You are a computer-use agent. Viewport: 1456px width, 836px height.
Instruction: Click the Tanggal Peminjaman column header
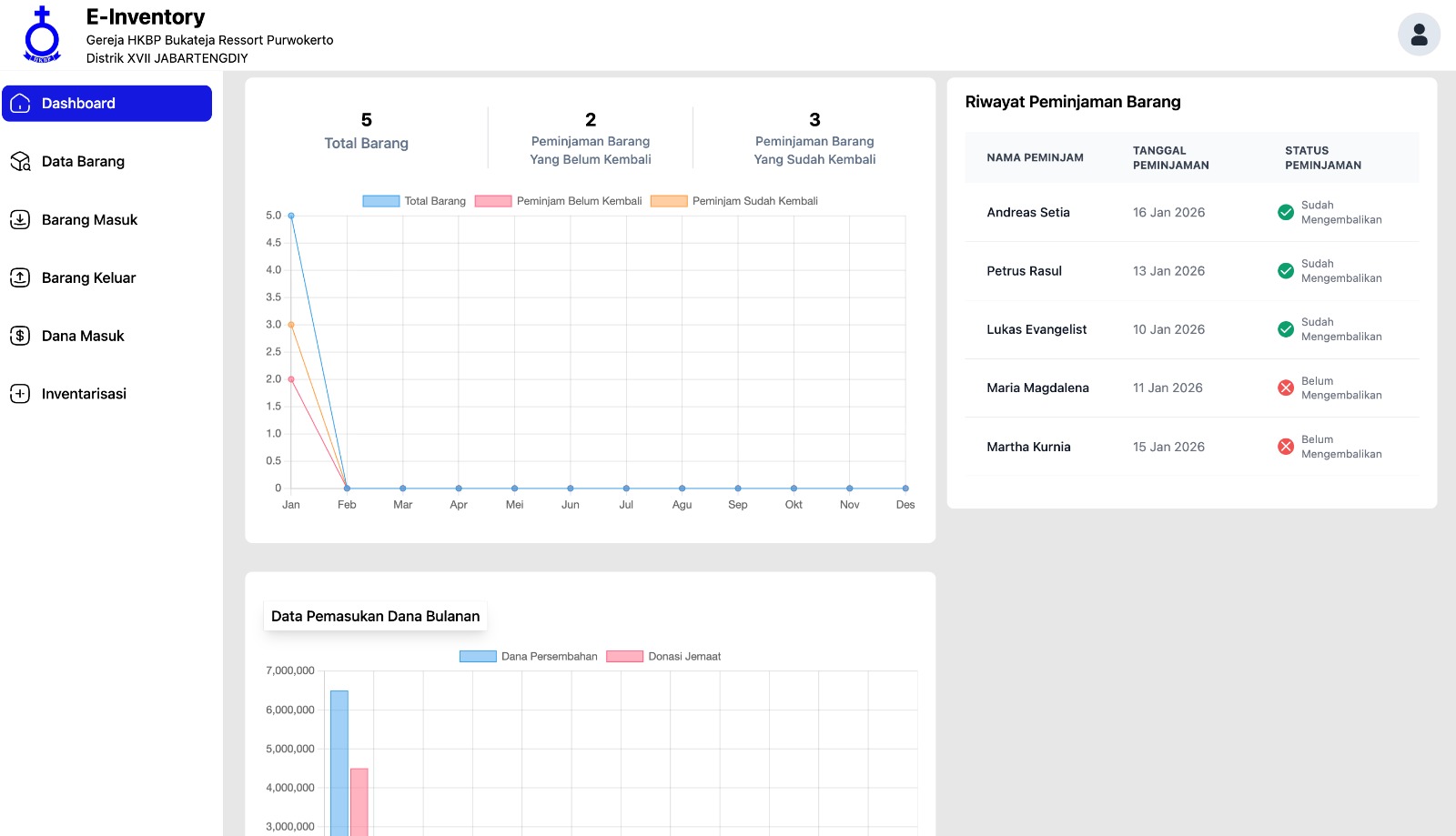1170,158
